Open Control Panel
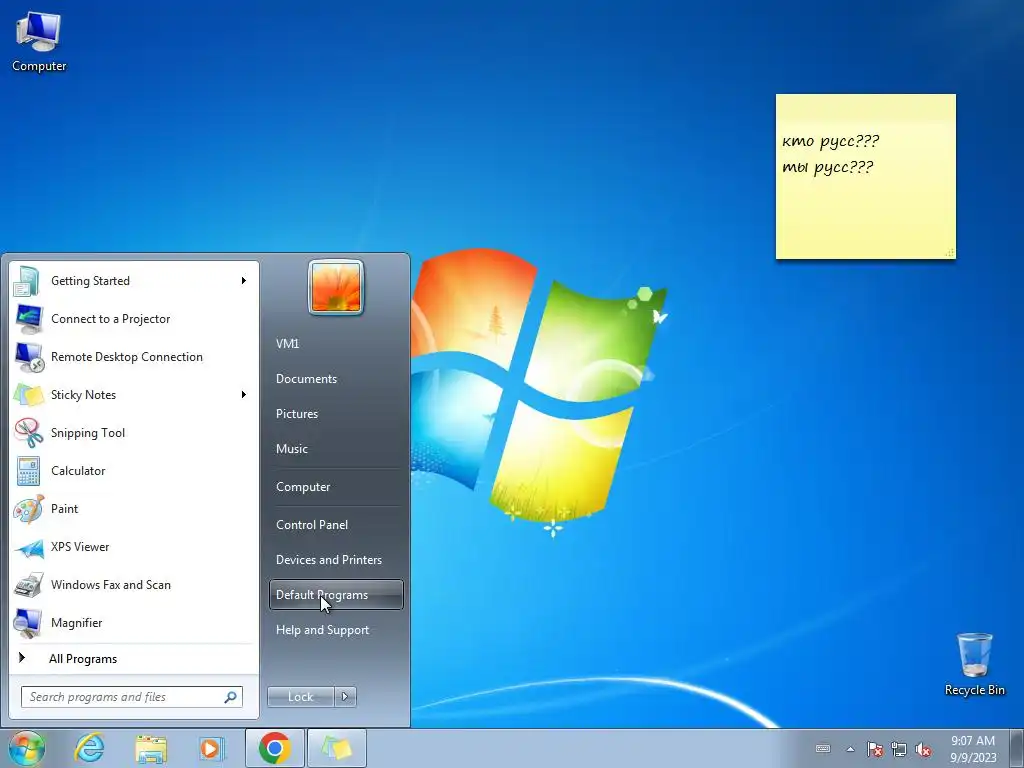The image size is (1024, 768). (x=336, y=525)
